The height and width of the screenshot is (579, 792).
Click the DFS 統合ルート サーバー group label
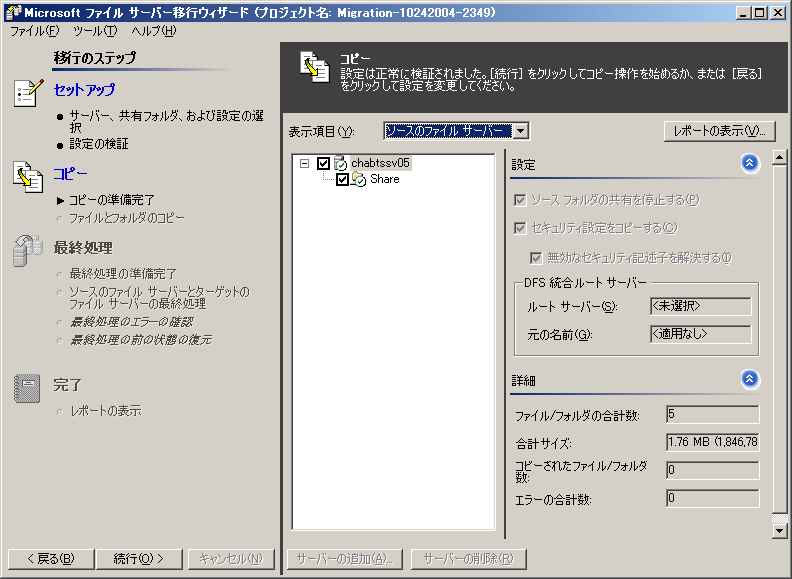(585, 283)
